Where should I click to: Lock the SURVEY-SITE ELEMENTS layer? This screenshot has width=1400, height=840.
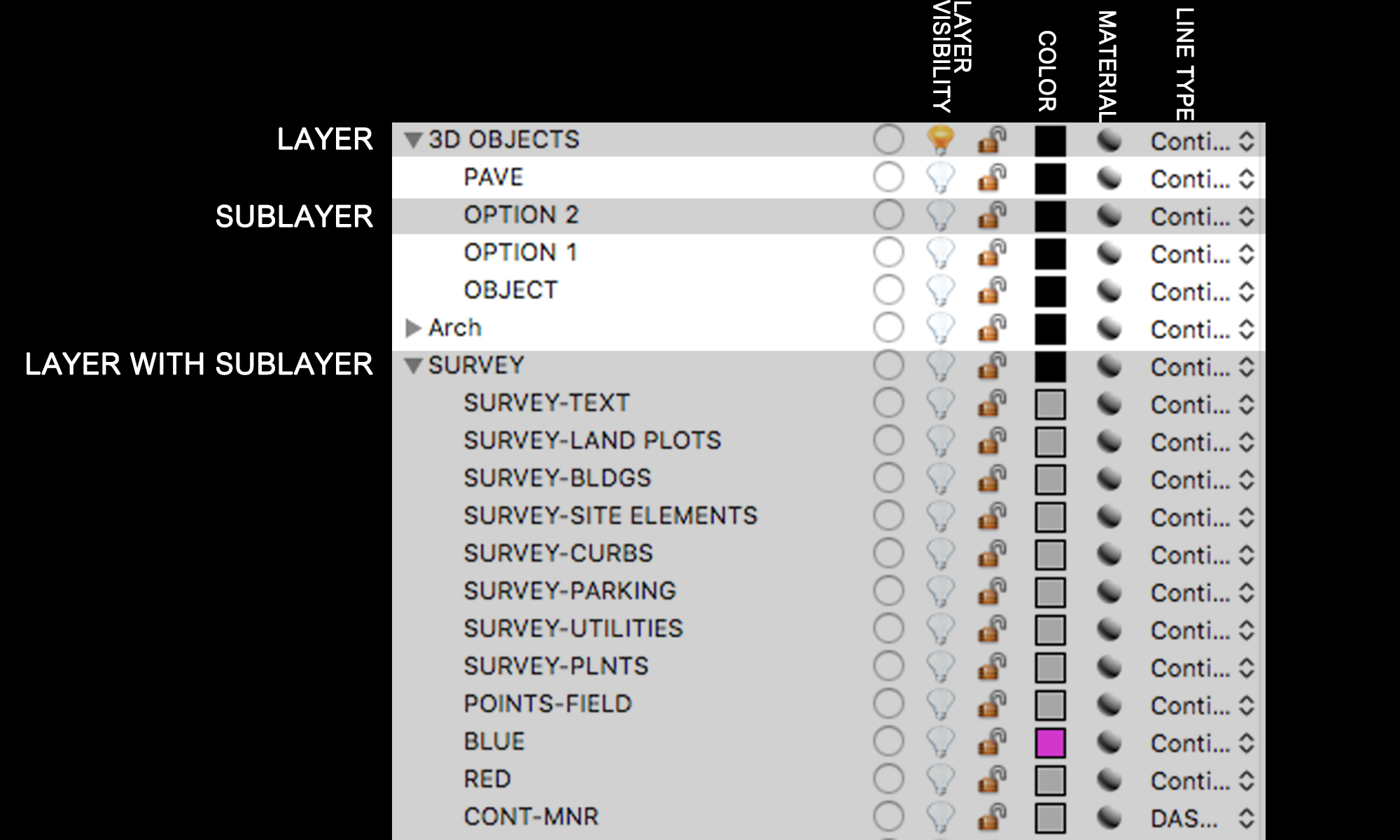tap(992, 516)
